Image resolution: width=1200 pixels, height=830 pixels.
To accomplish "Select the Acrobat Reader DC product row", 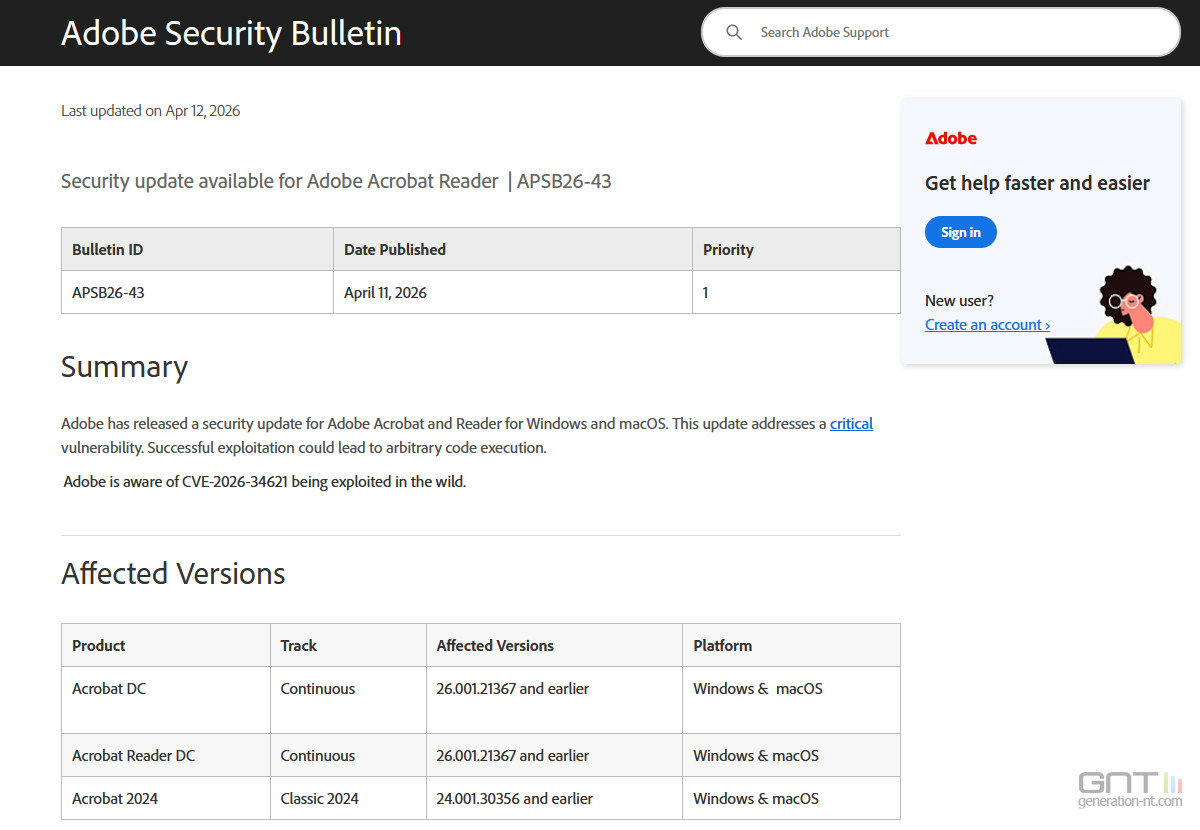I will [x=133, y=756].
